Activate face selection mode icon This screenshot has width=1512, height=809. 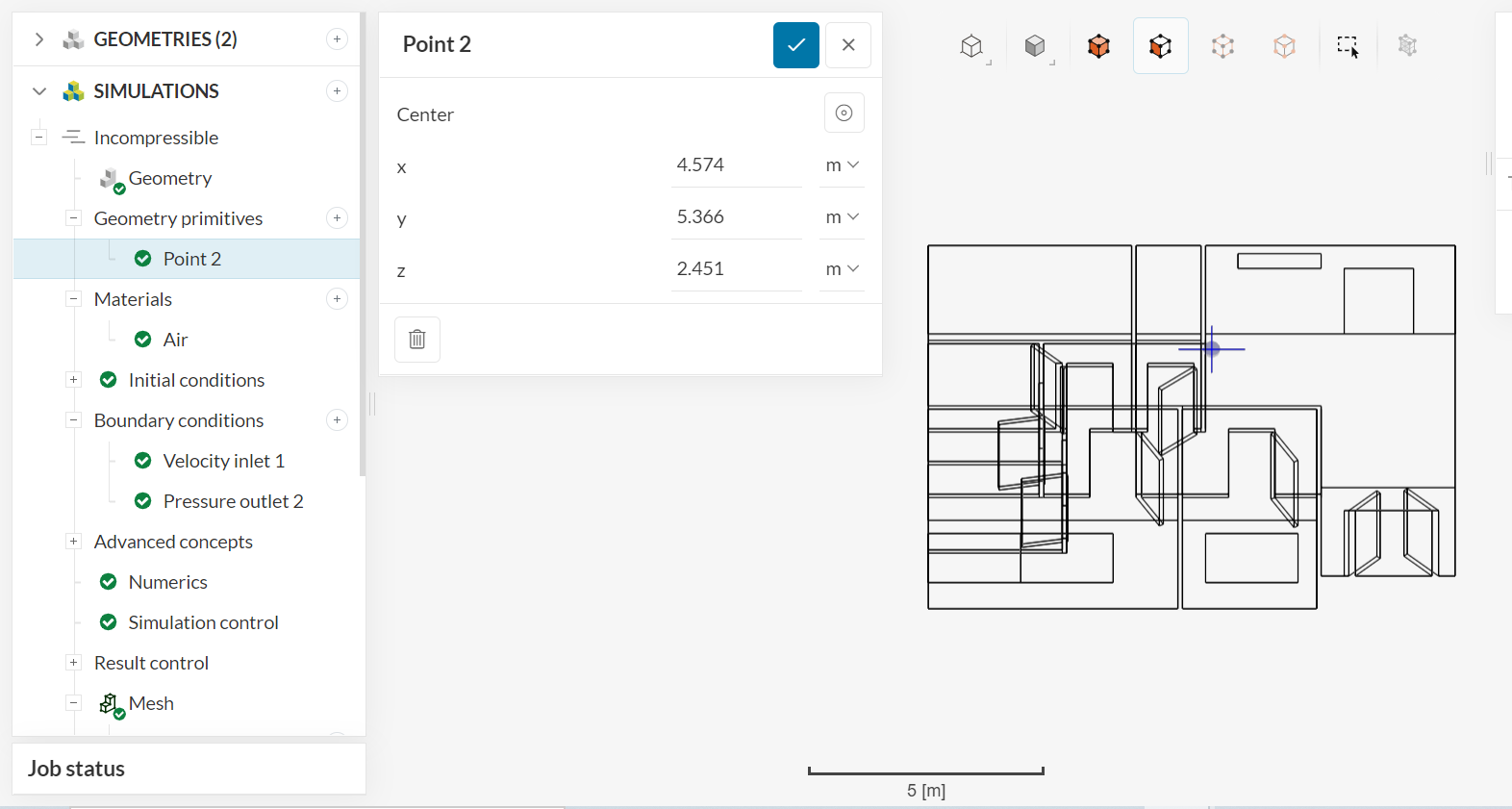pos(1160,46)
